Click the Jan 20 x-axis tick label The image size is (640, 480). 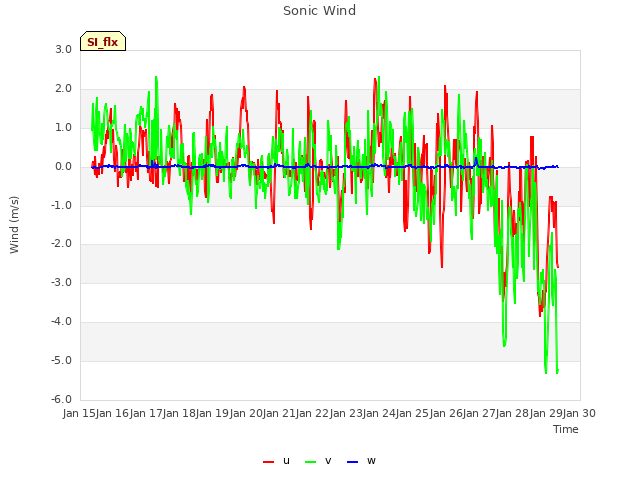246,413
